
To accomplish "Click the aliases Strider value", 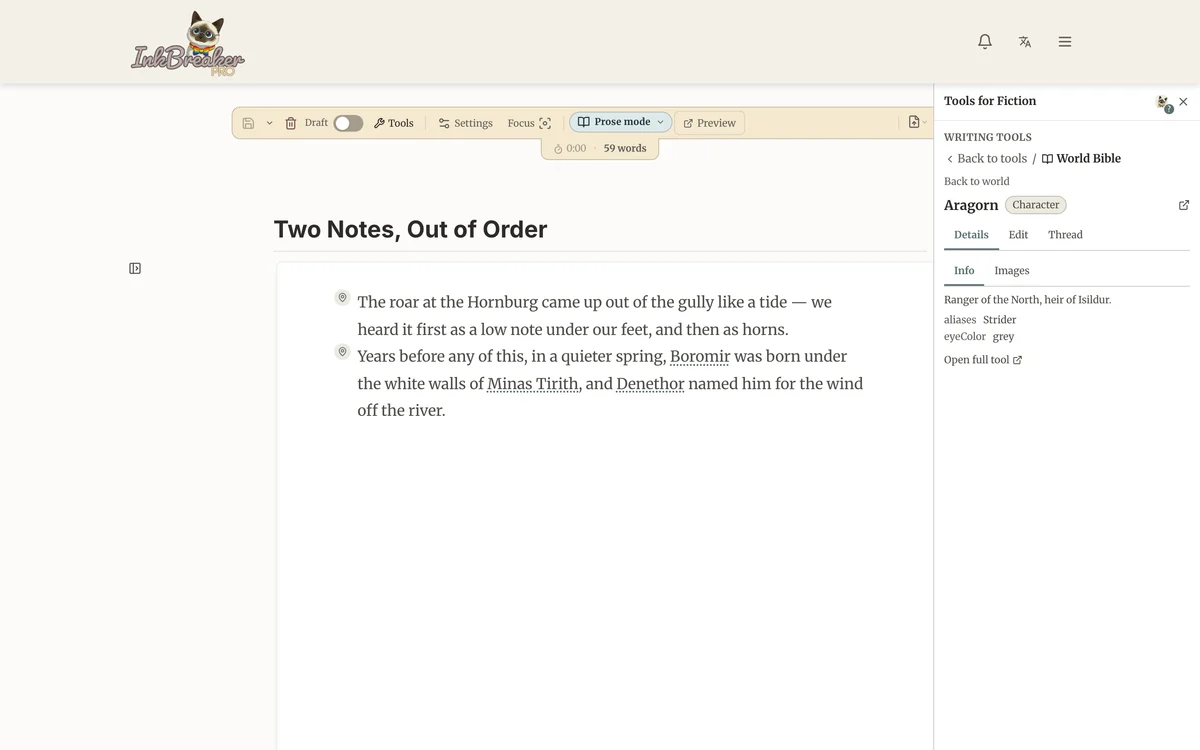I will pyautogui.click(x=999, y=320).
